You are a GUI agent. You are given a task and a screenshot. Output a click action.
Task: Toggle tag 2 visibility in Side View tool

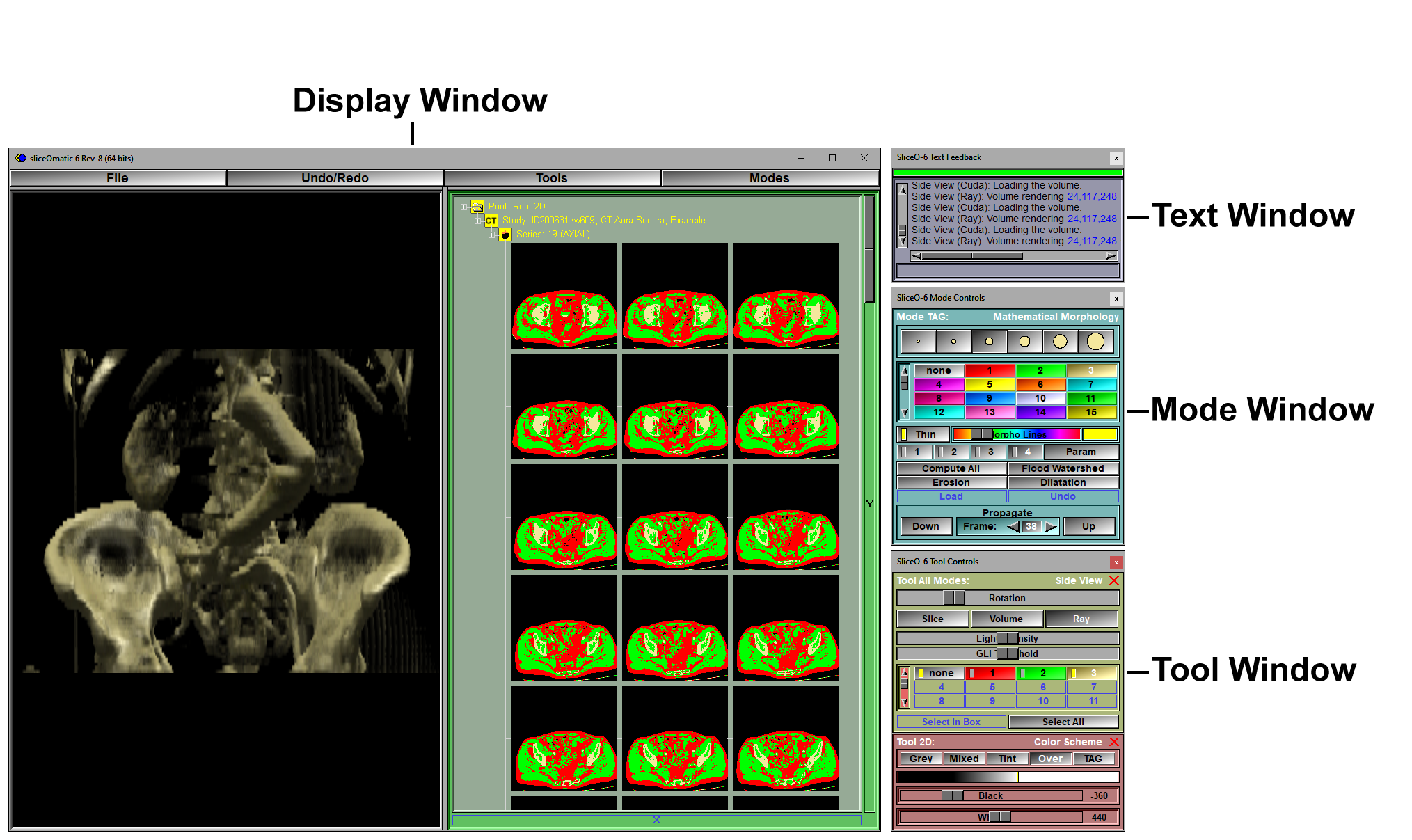tap(1041, 673)
